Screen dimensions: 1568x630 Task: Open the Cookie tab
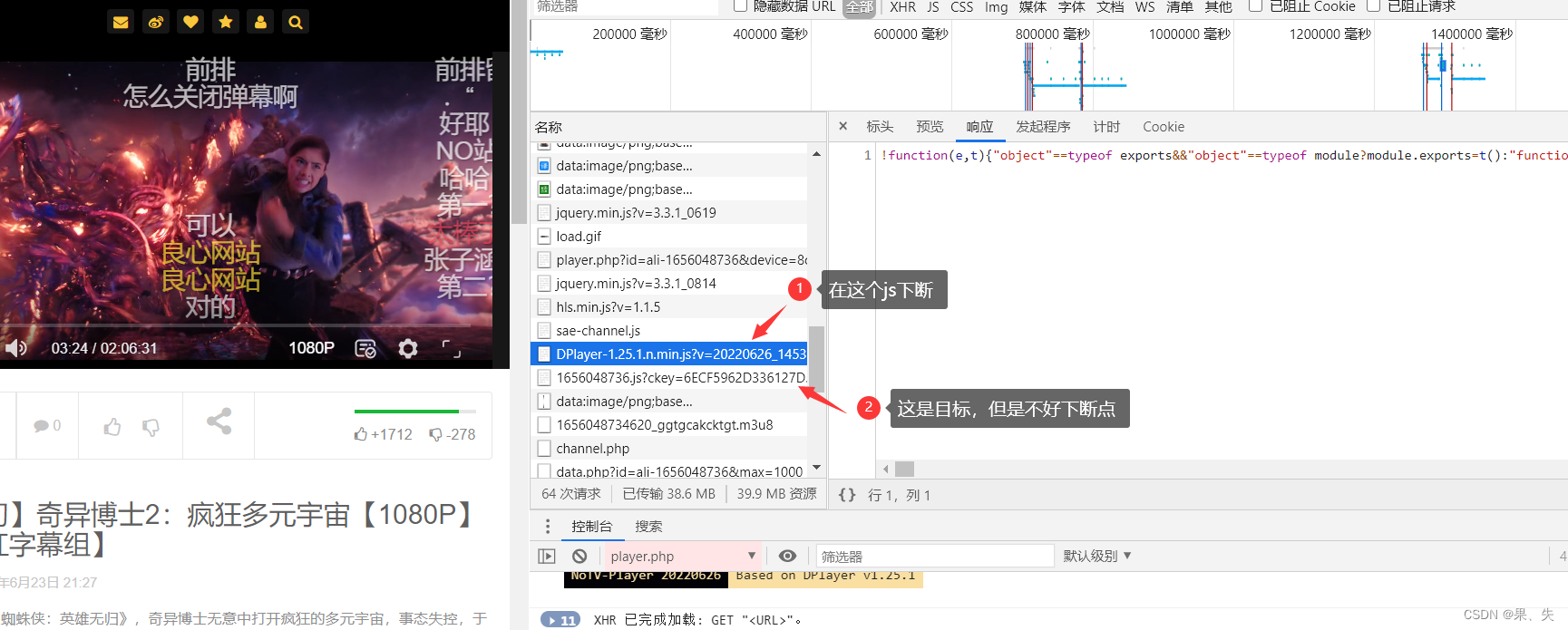[x=1164, y=127]
